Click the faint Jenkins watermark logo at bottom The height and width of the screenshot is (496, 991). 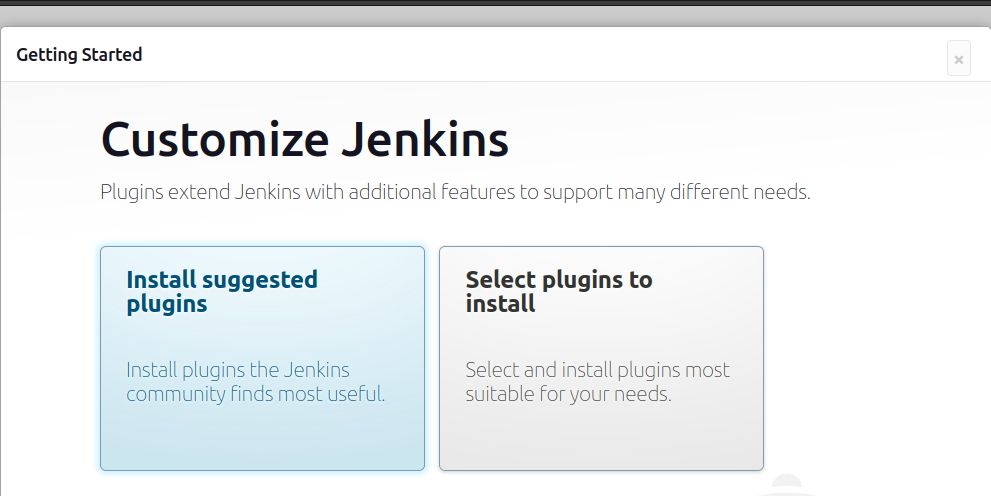pyautogui.click(x=788, y=484)
